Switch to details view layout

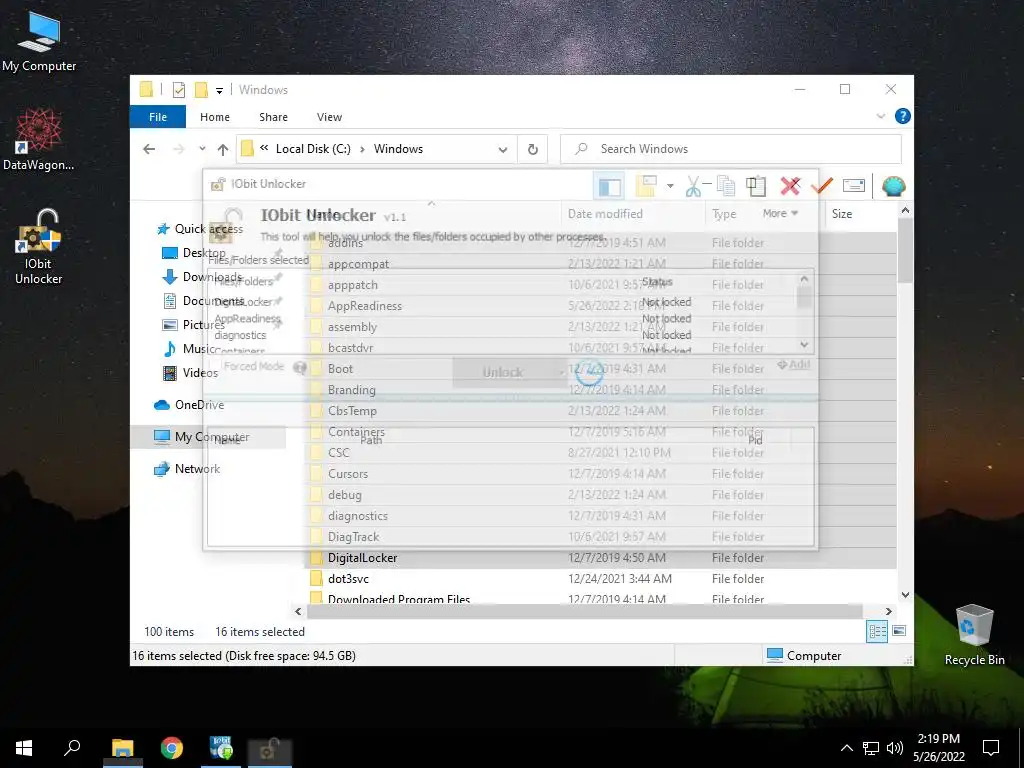pos(877,631)
